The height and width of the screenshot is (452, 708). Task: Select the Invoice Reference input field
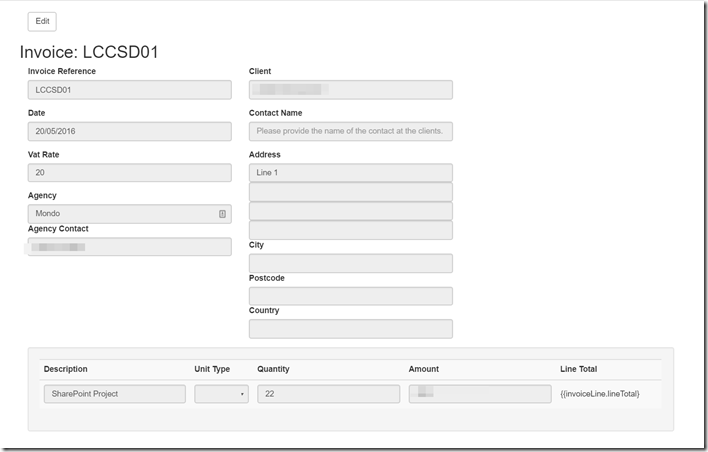click(129, 90)
